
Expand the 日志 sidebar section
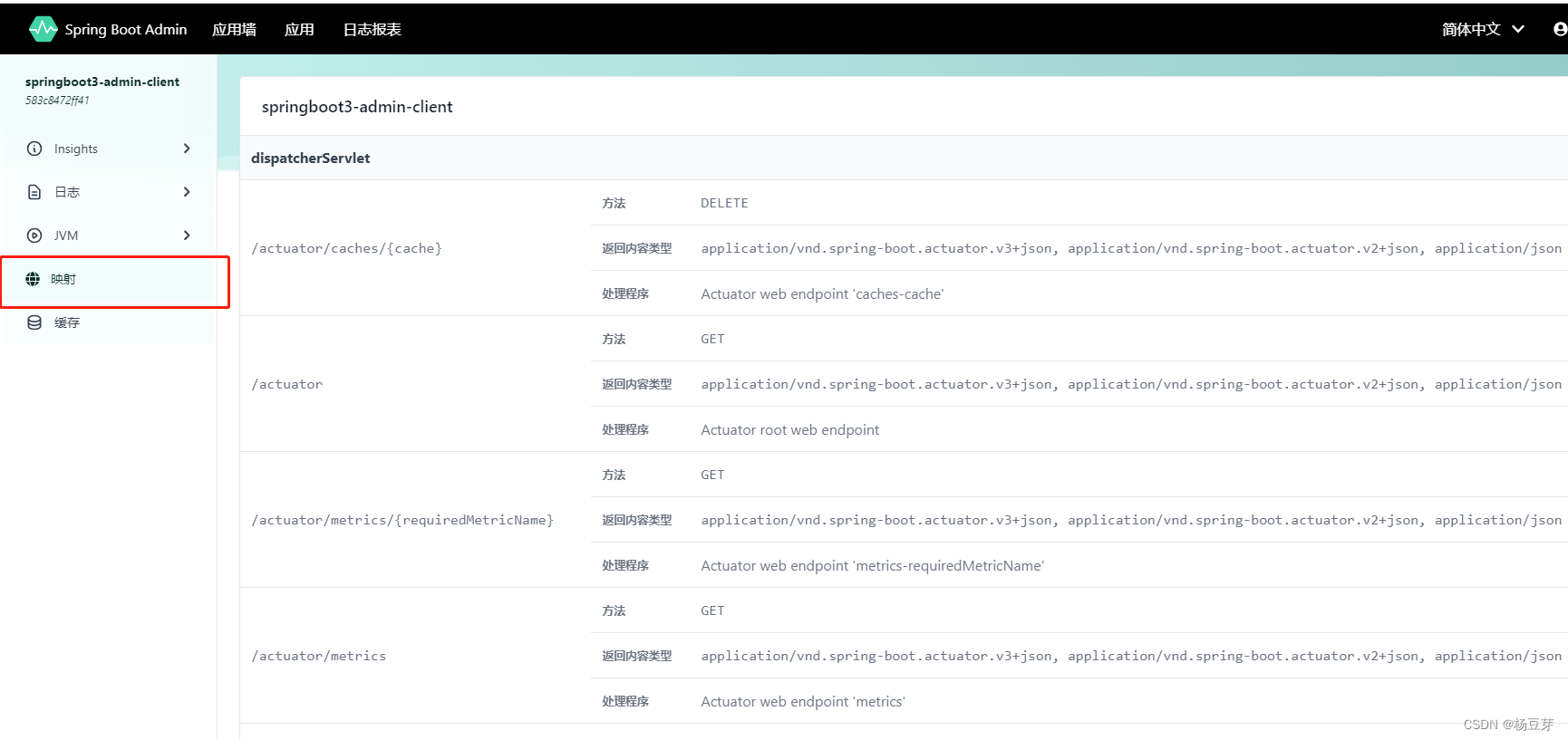187,192
